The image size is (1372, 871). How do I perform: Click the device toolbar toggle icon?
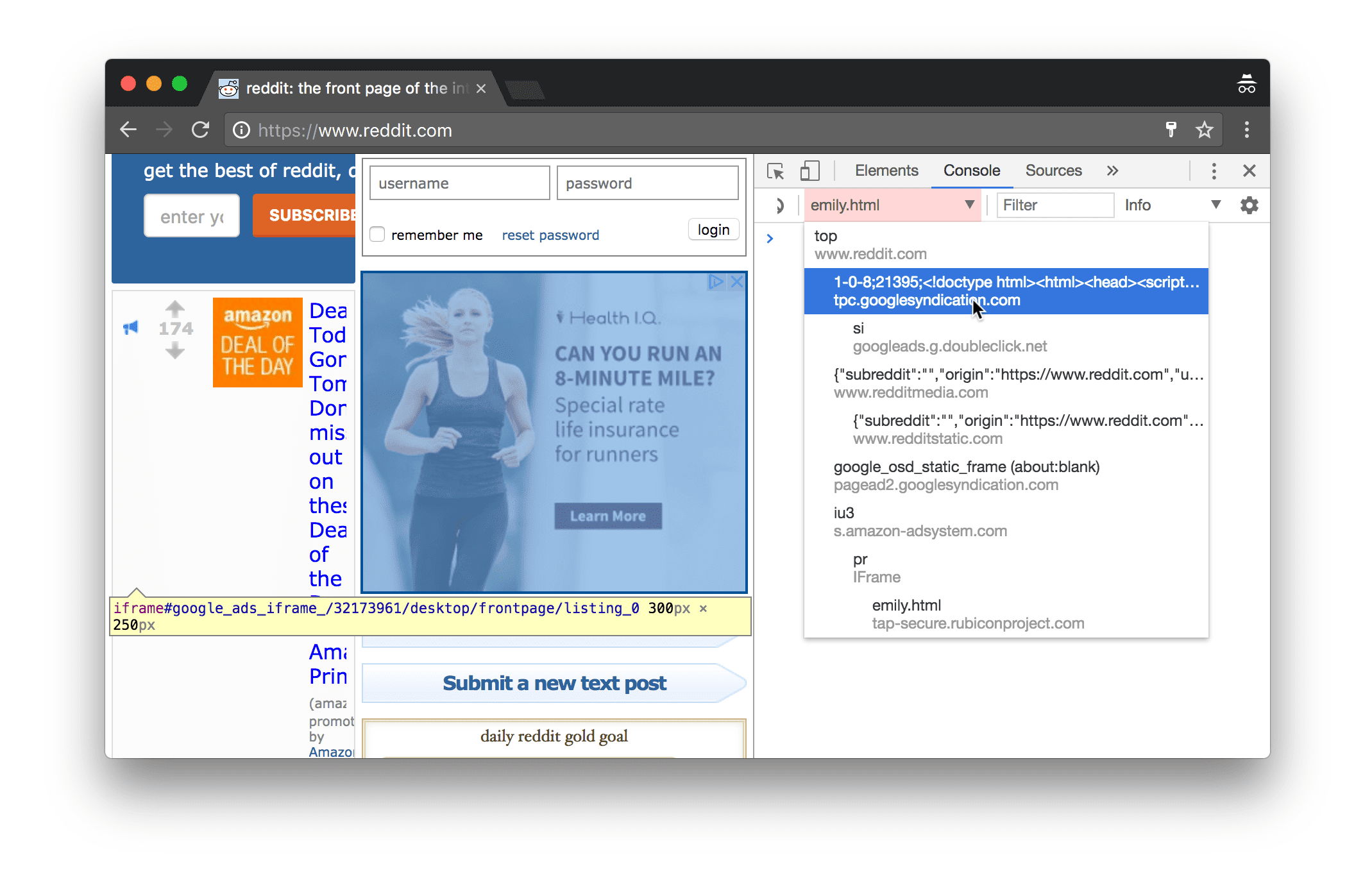pyautogui.click(x=809, y=171)
